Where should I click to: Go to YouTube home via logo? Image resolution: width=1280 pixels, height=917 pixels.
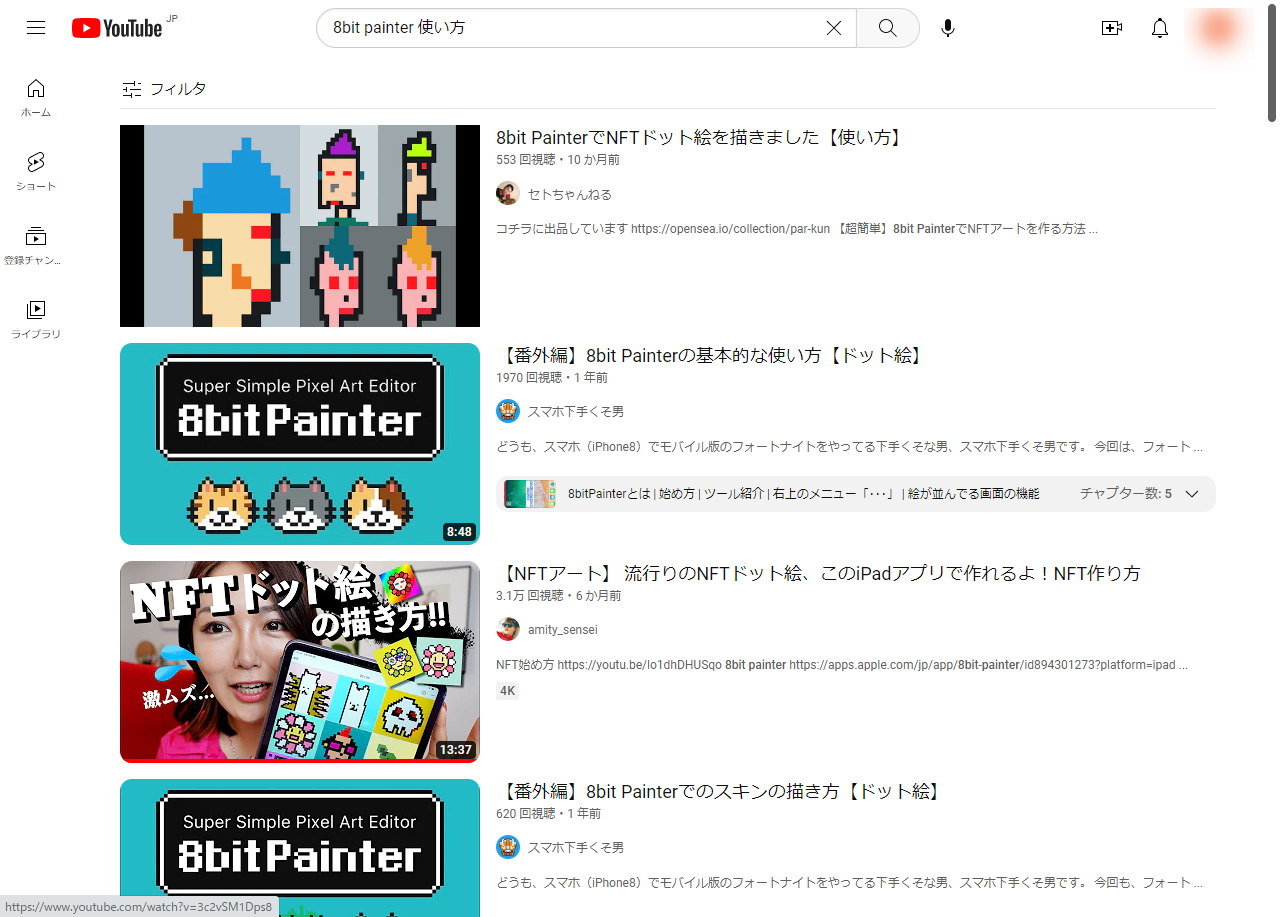click(x=117, y=28)
